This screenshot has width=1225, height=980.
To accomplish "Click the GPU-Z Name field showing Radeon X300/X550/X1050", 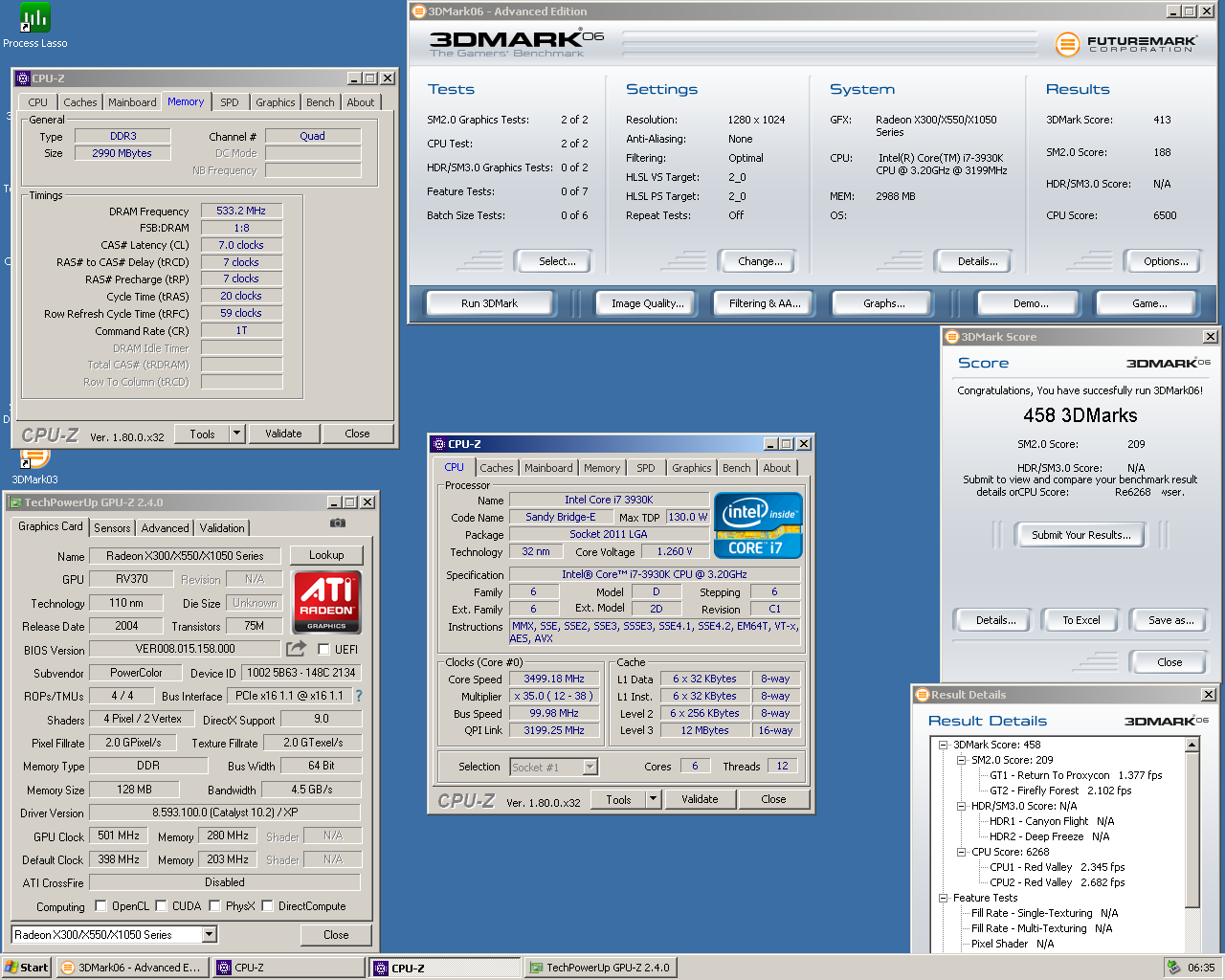I will tap(185, 556).
